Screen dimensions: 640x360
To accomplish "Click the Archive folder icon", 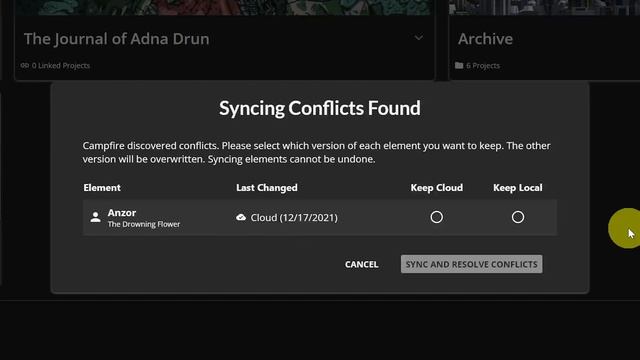I will coord(459,65).
